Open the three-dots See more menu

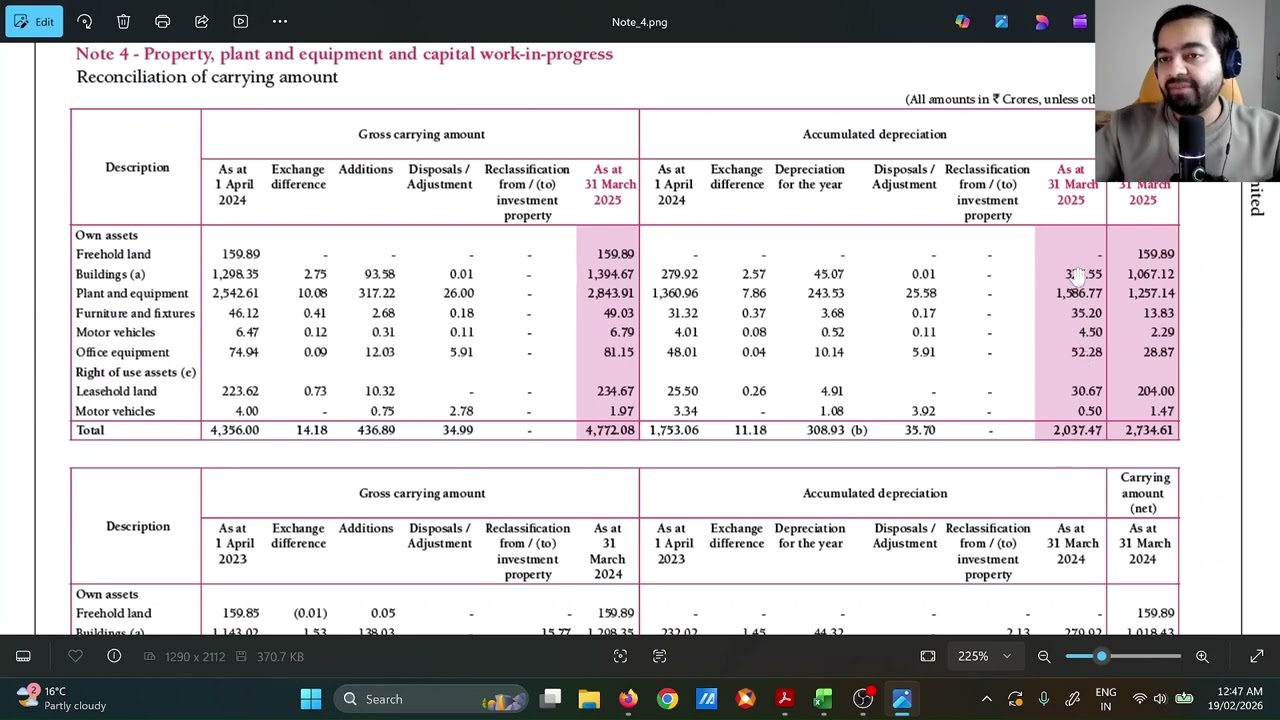280,21
